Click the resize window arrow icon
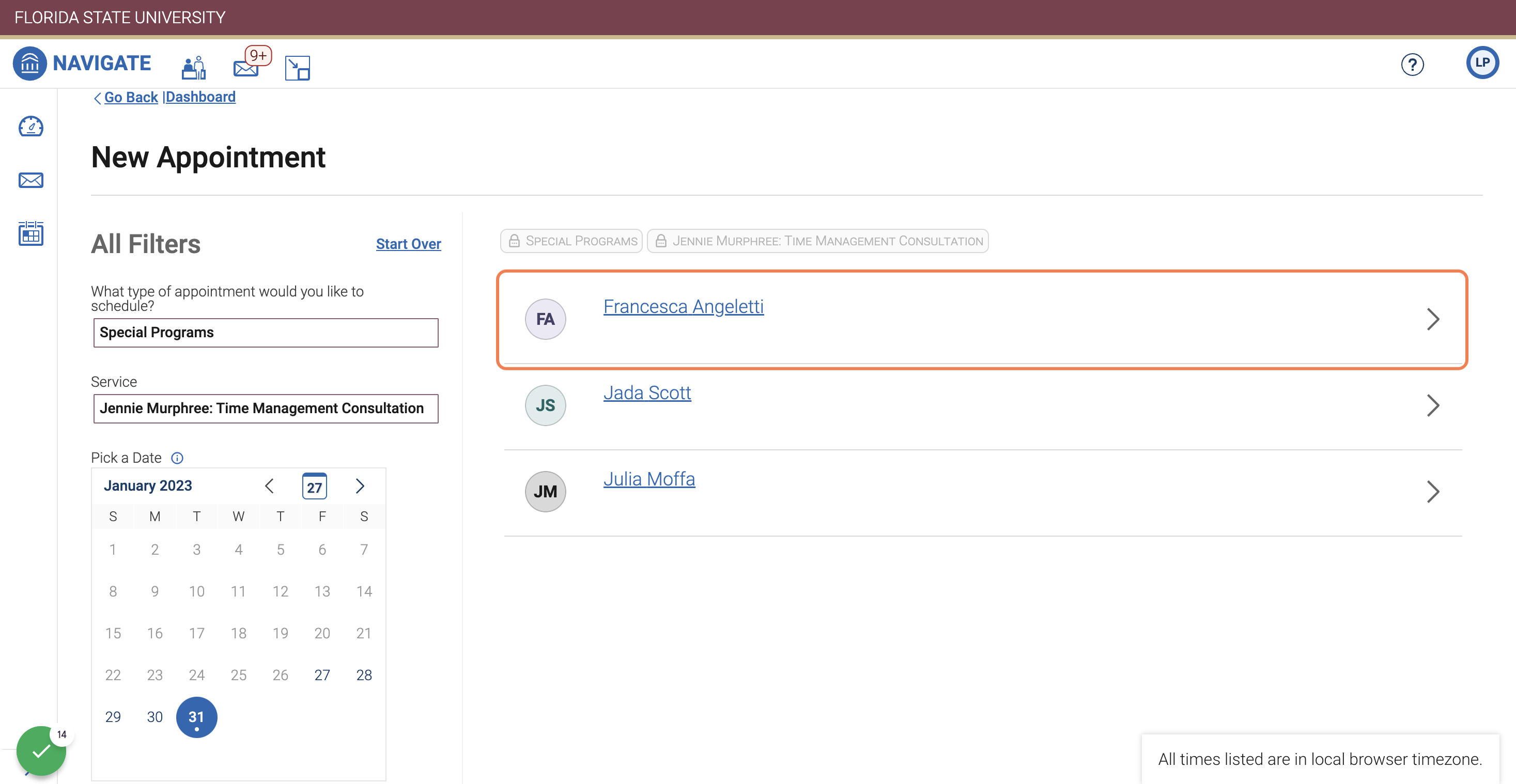The image size is (1516, 784). [297, 68]
